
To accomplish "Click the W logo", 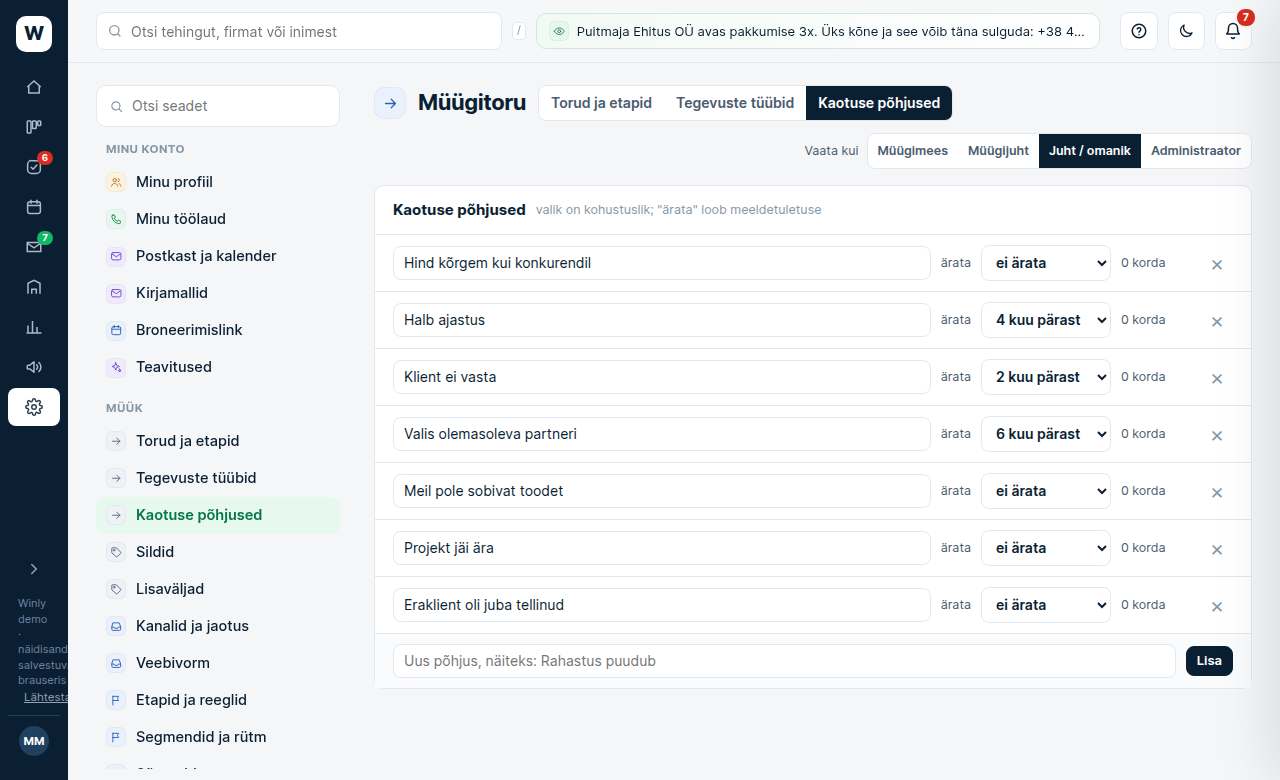I will click(34, 34).
